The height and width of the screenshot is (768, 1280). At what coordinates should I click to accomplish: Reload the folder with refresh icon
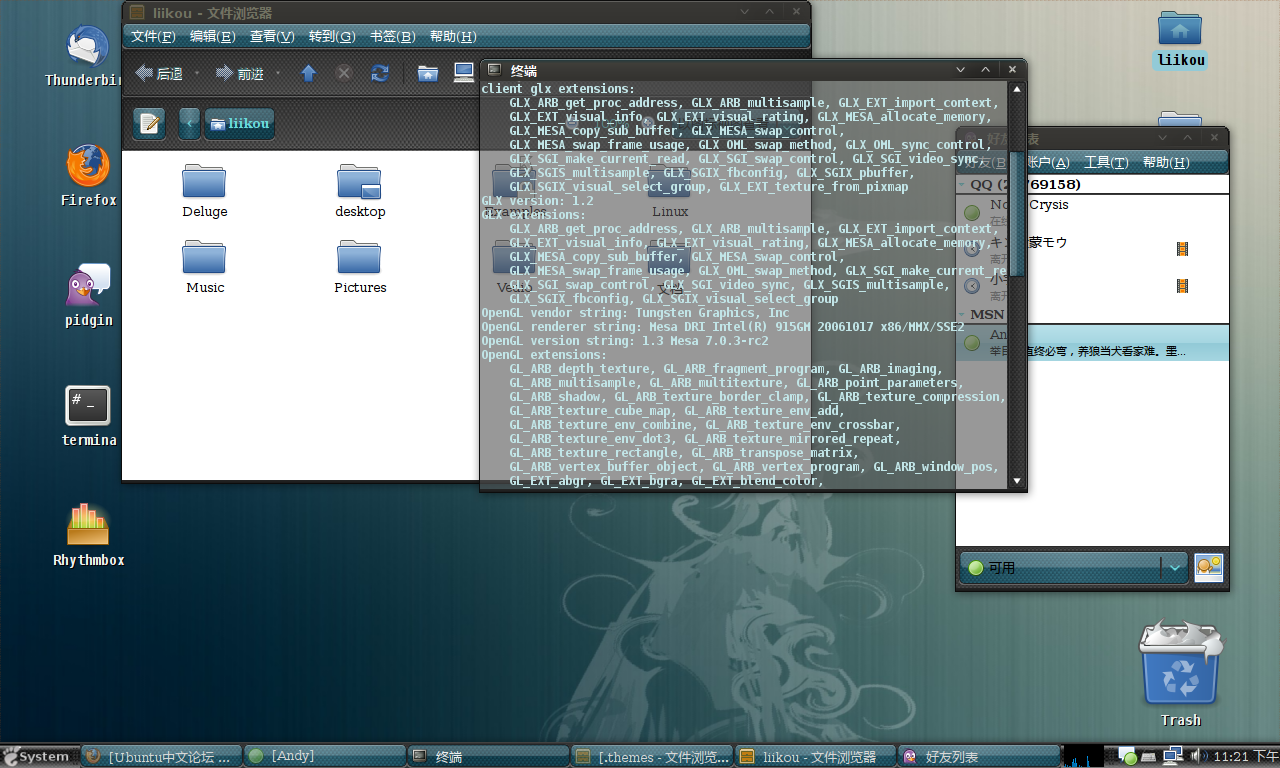(380, 73)
